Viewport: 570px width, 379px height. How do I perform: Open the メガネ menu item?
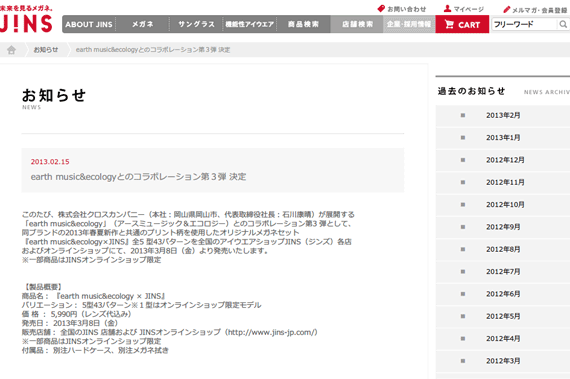142,24
